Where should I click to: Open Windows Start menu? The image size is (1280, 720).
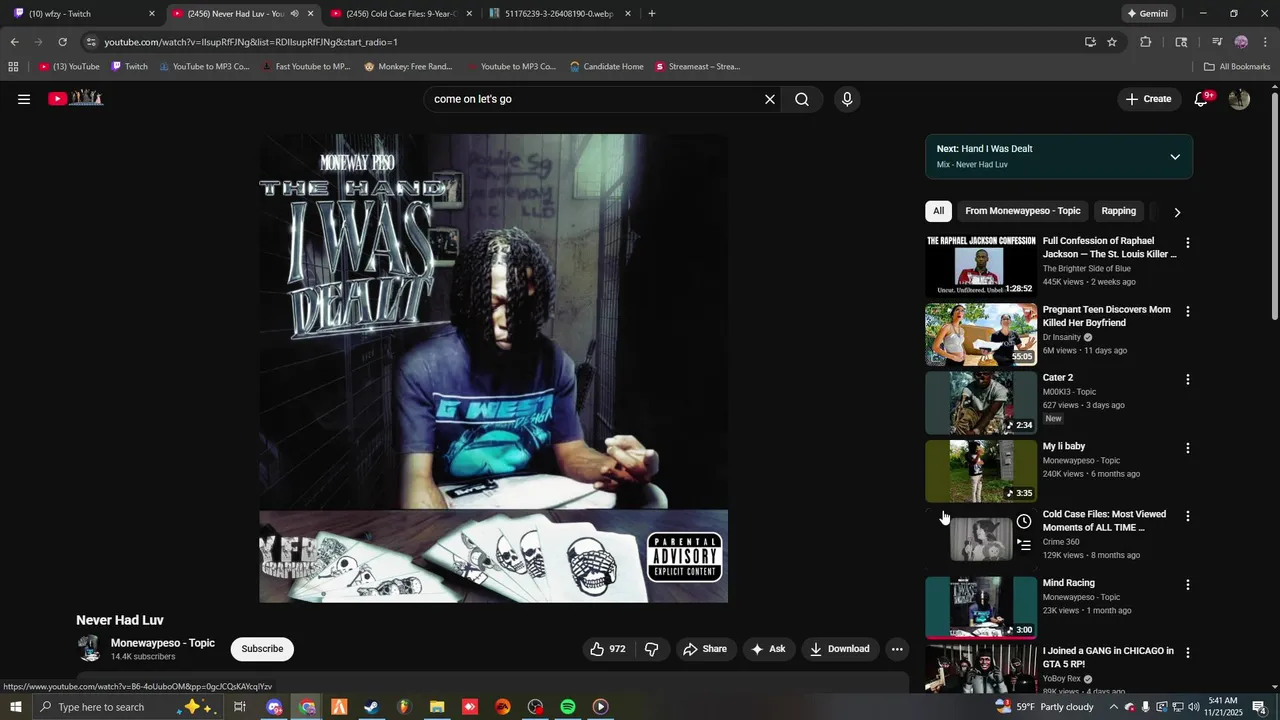coord(15,707)
